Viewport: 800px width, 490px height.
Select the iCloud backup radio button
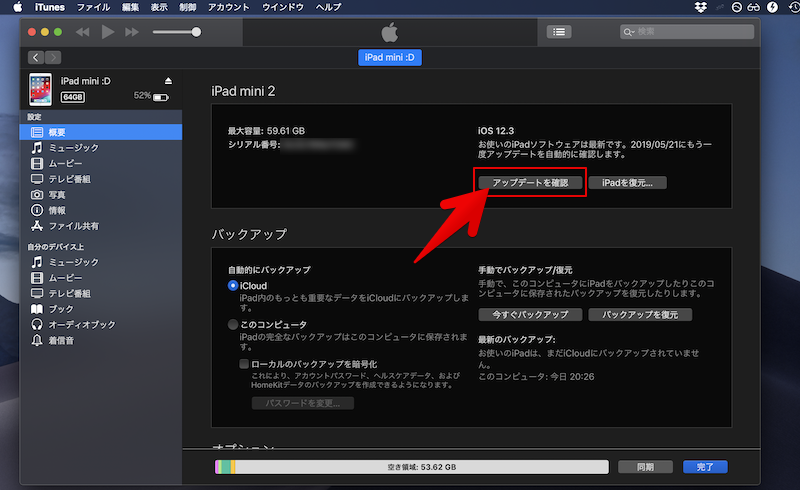coord(234,286)
